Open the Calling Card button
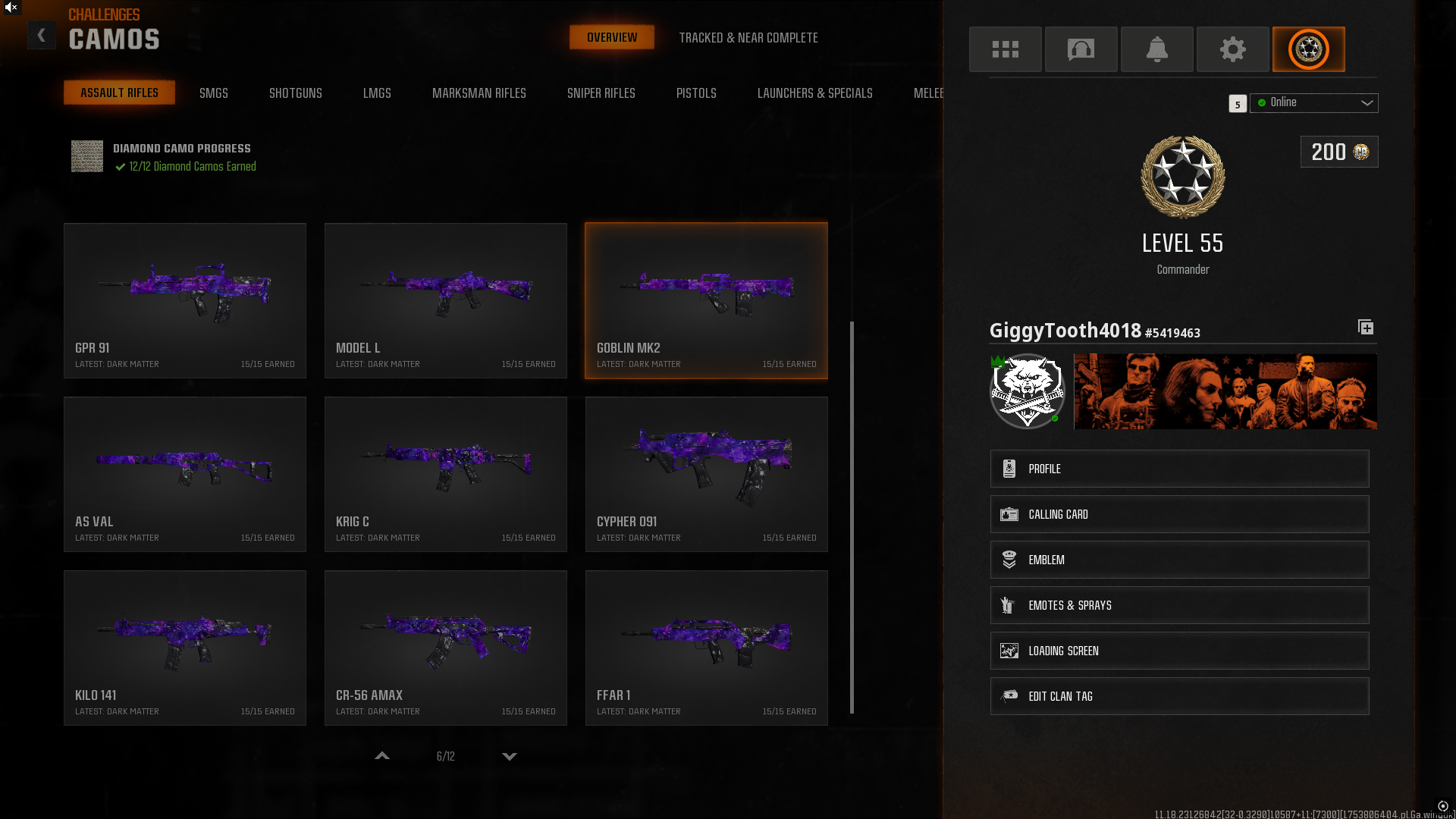1456x819 pixels. (1179, 514)
